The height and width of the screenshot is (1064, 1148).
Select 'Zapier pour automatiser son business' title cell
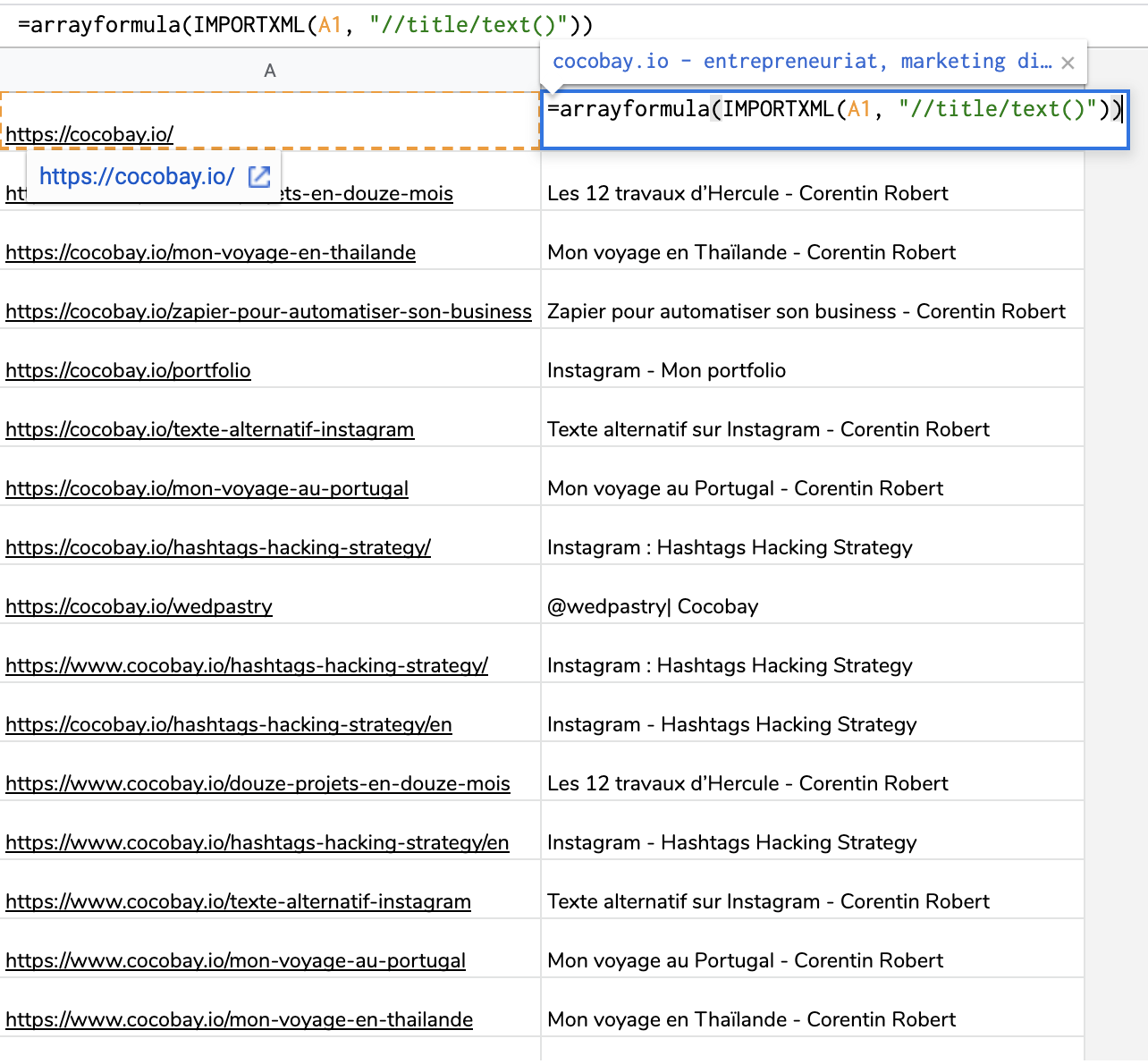[x=813, y=300]
